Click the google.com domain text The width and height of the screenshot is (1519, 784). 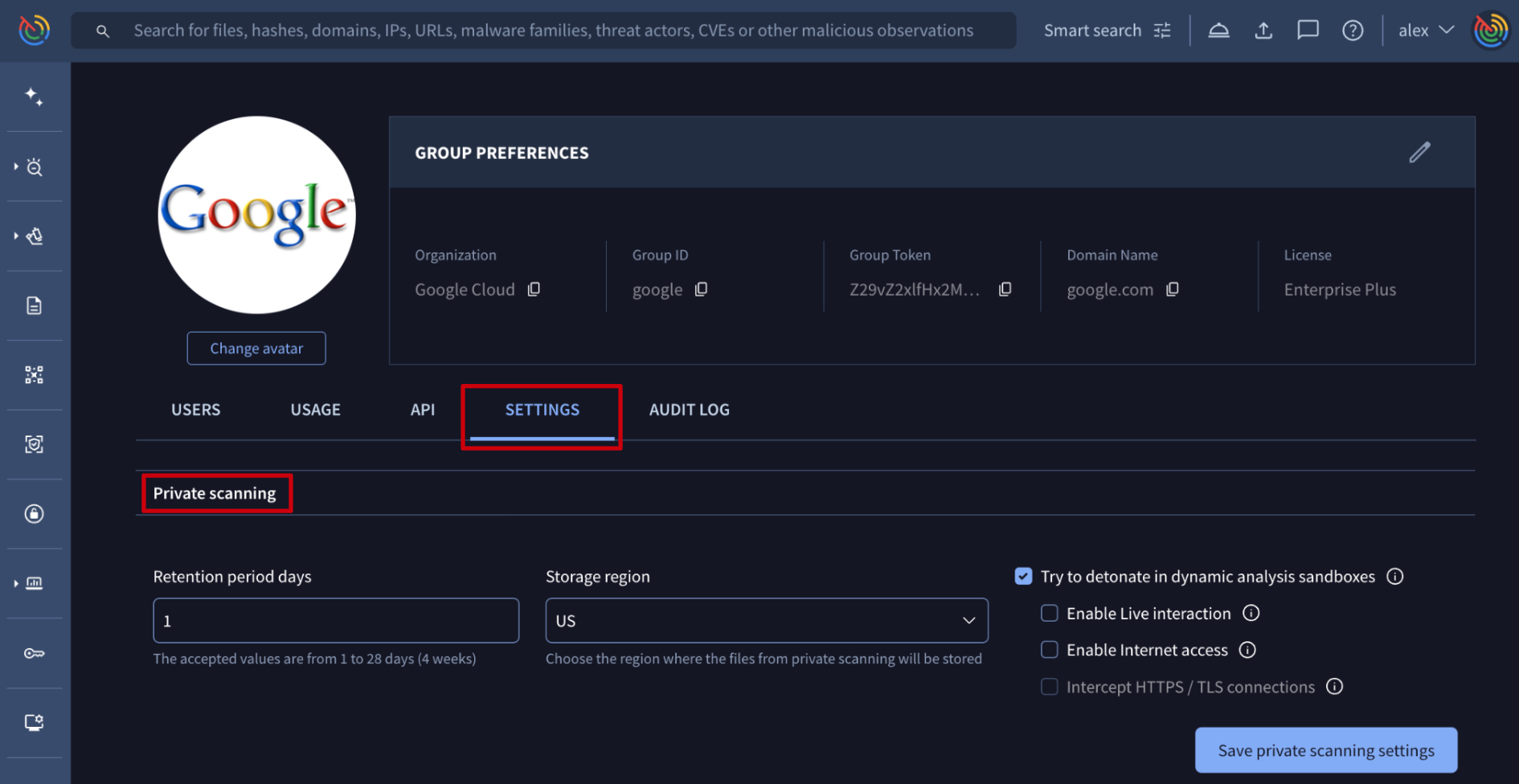click(1110, 290)
